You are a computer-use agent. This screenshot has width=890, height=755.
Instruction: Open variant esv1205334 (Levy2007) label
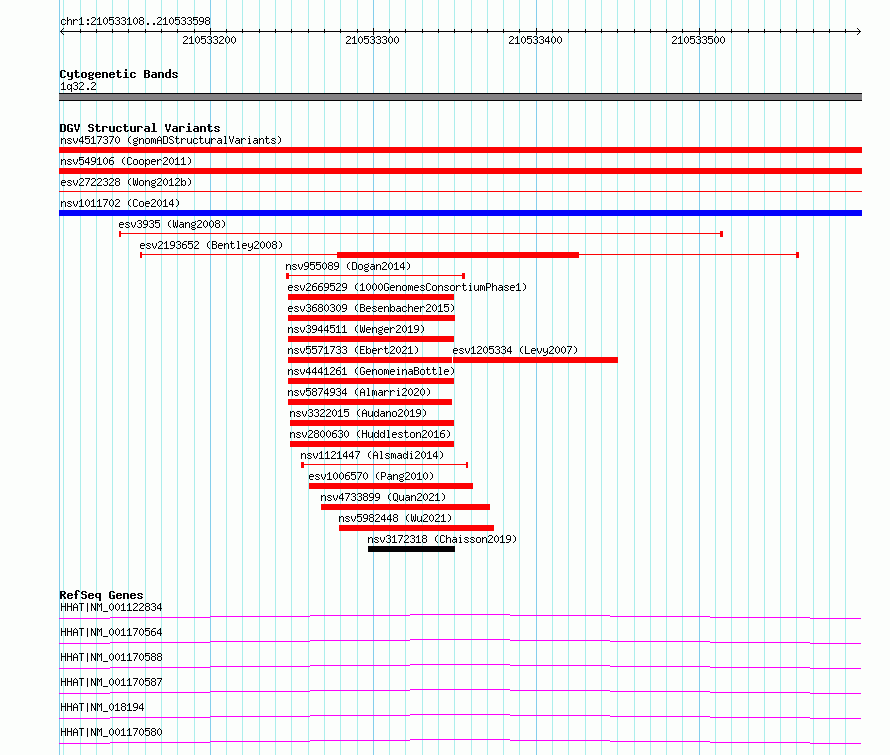[x=515, y=350]
